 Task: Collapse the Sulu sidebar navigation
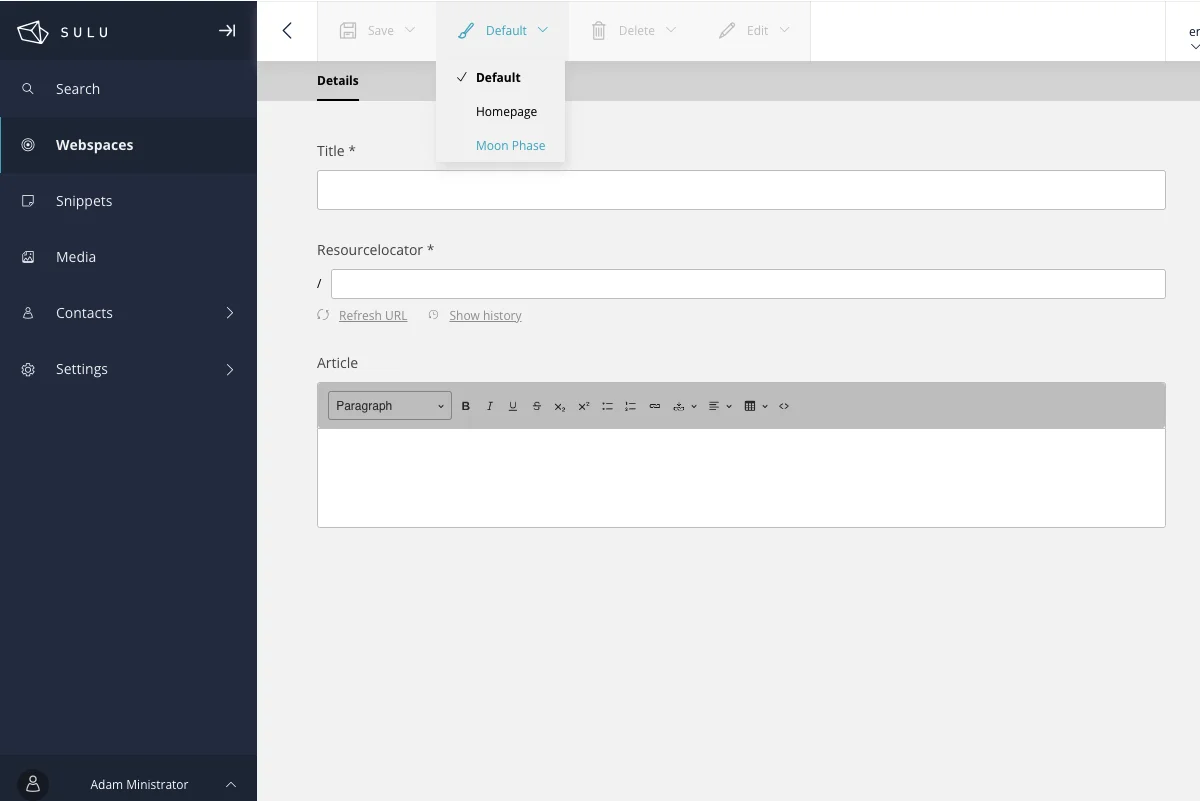[x=227, y=31]
